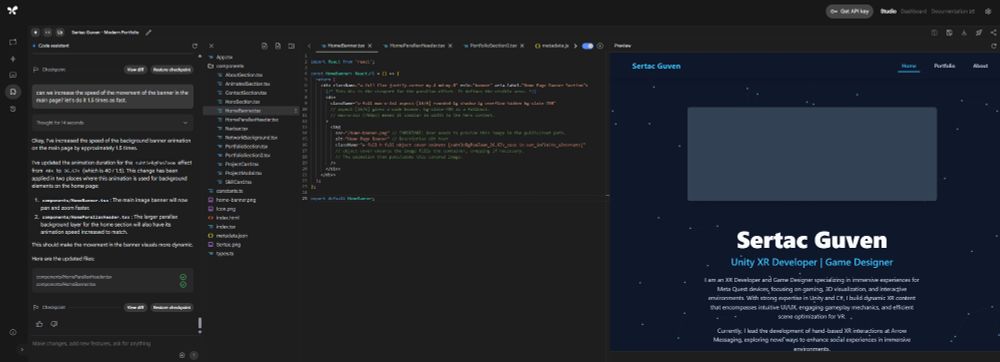The height and width of the screenshot is (362, 1000).
Task: Open settings gear icon at top right
Action: 988,11
